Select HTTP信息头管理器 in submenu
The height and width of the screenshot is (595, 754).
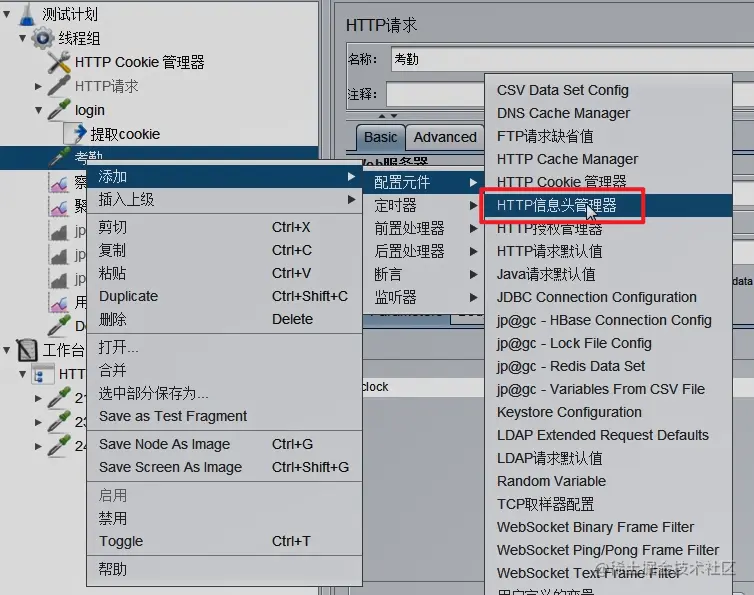[608, 205]
